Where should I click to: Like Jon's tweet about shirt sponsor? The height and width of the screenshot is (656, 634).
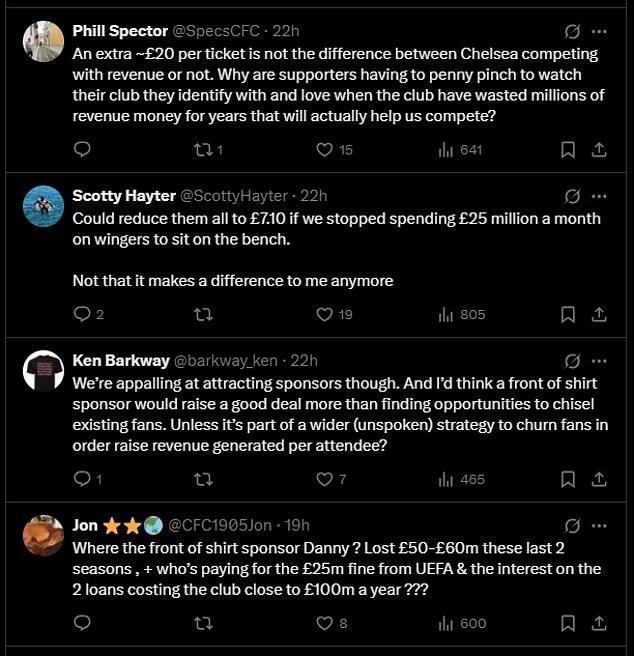click(x=324, y=624)
